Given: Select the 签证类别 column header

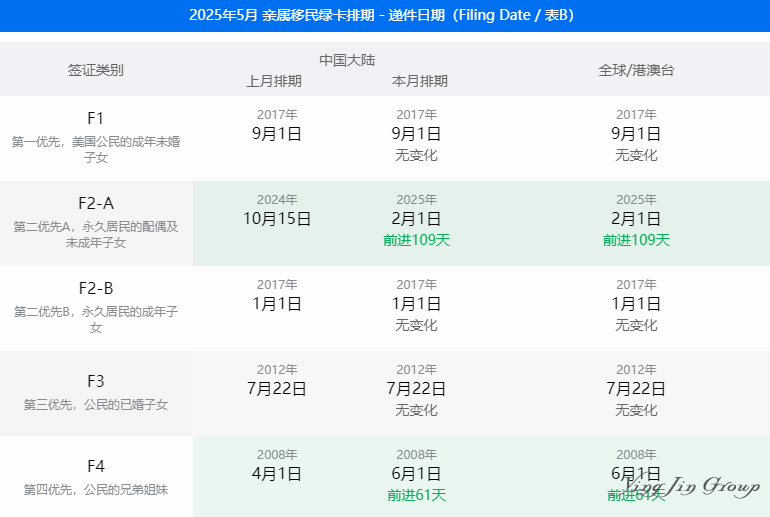Looking at the screenshot, I should [x=96, y=70].
